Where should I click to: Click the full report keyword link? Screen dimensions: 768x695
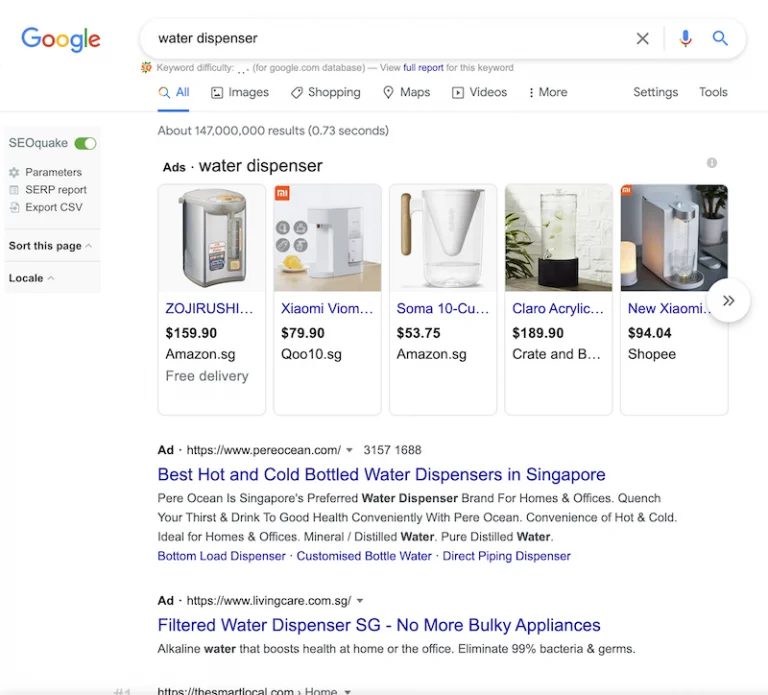pyautogui.click(x=423, y=68)
